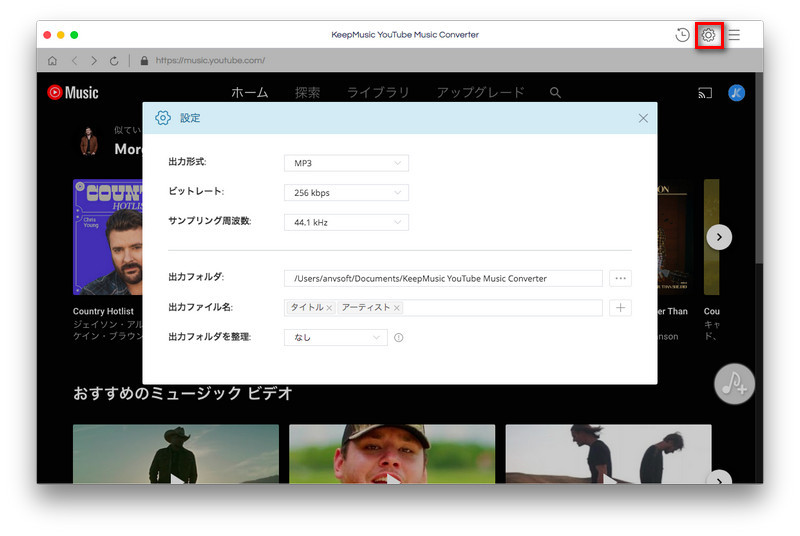Viewport: 800px width, 536px height.
Task: Click the YouTube Music logo
Action: coord(72,92)
